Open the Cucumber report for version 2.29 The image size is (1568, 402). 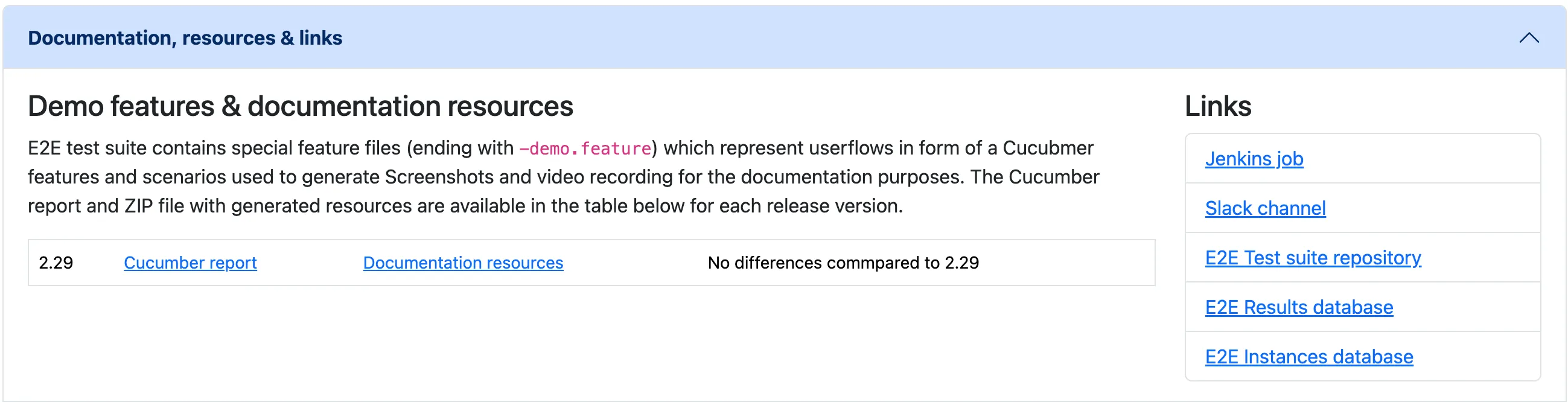(x=190, y=262)
